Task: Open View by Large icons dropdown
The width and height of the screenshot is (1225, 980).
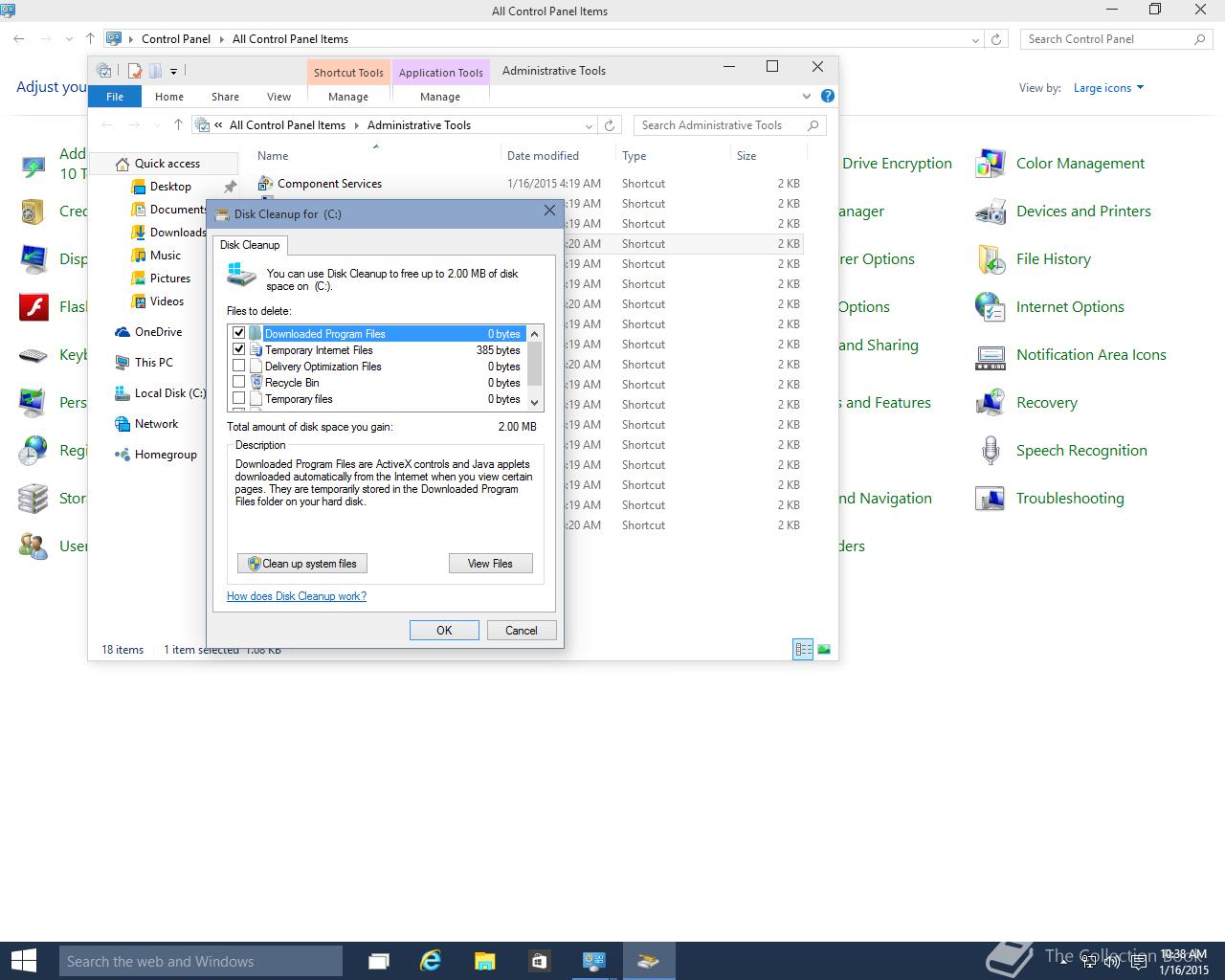Action: click(1108, 88)
